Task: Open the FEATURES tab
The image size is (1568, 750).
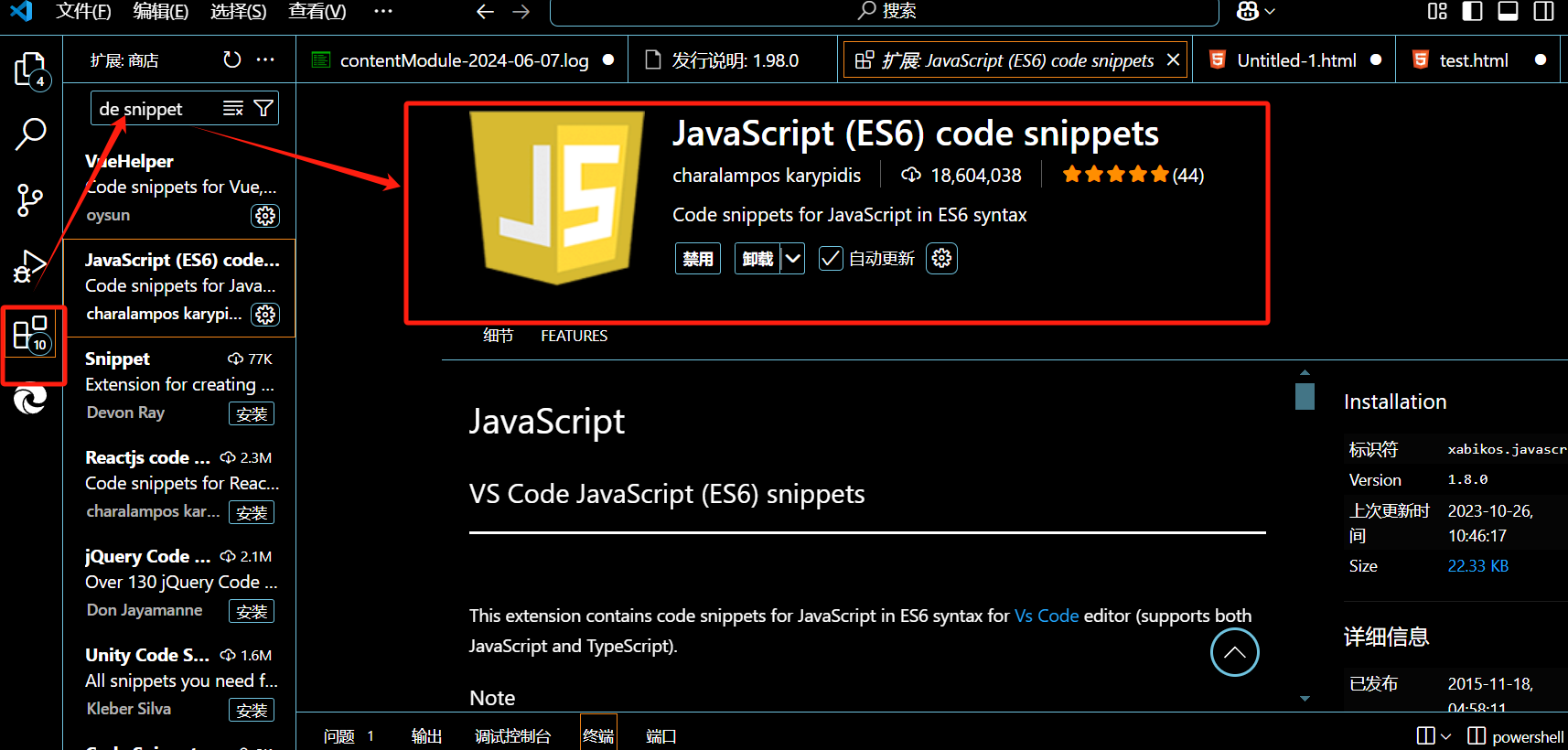Action: point(574,336)
